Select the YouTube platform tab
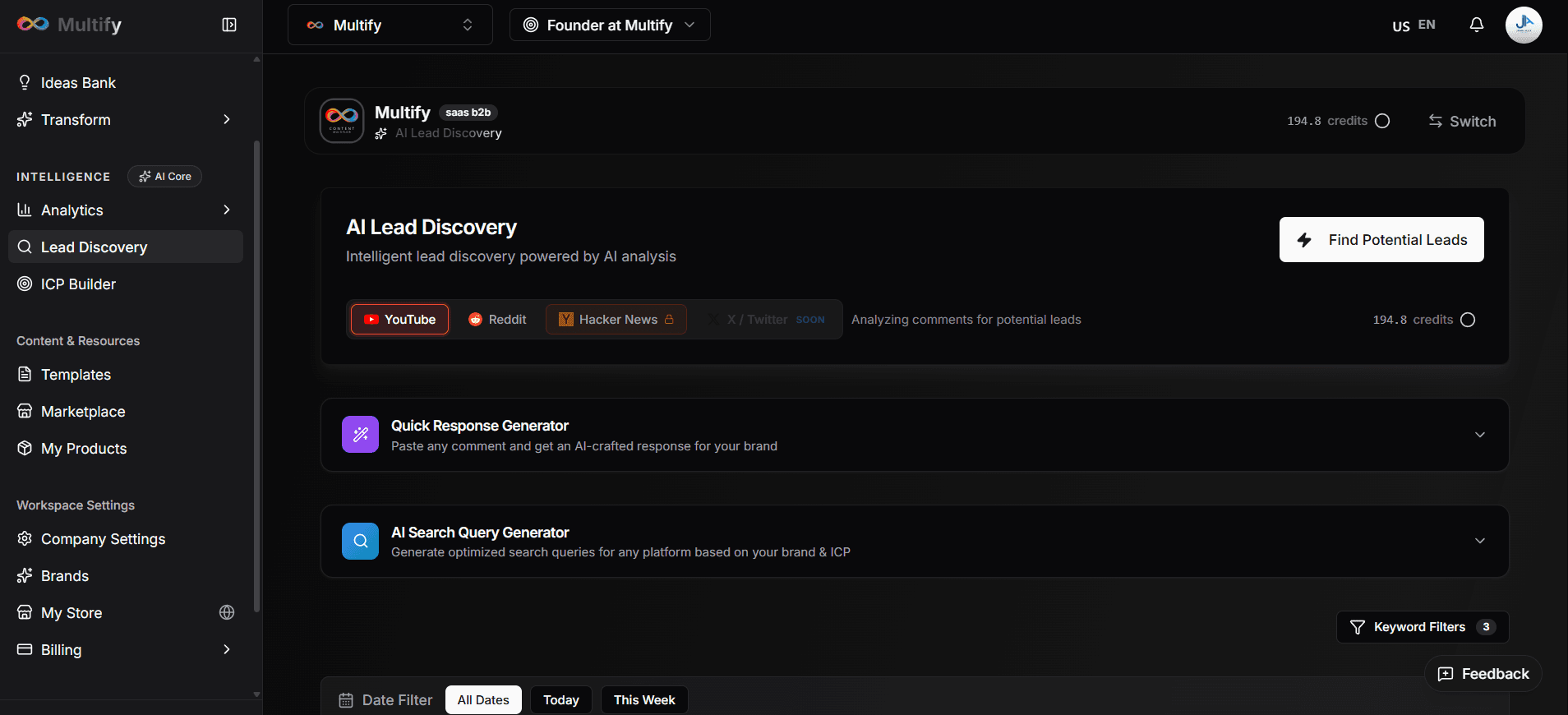 [x=400, y=320]
